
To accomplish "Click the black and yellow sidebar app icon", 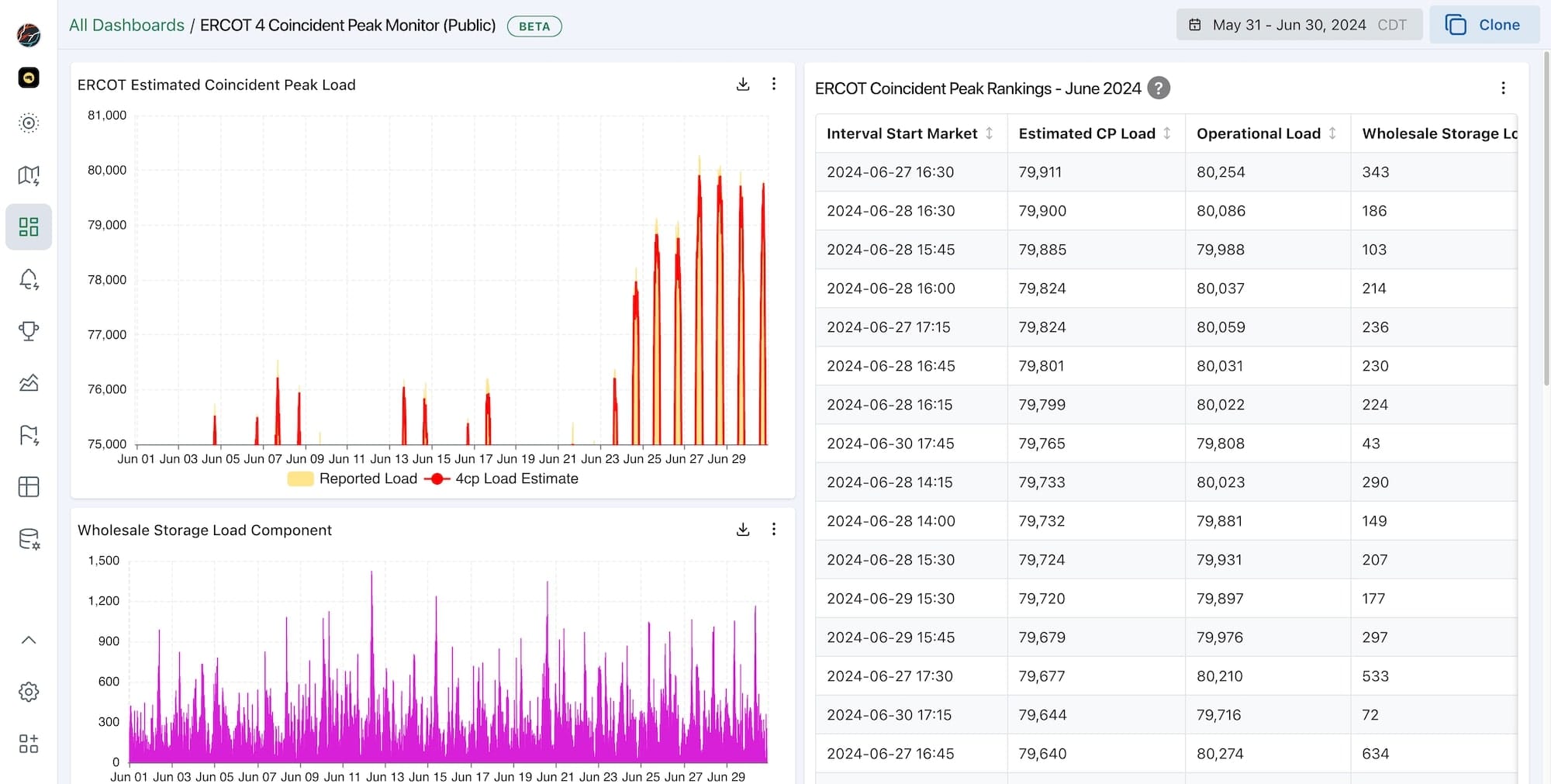I will point(29,78).
